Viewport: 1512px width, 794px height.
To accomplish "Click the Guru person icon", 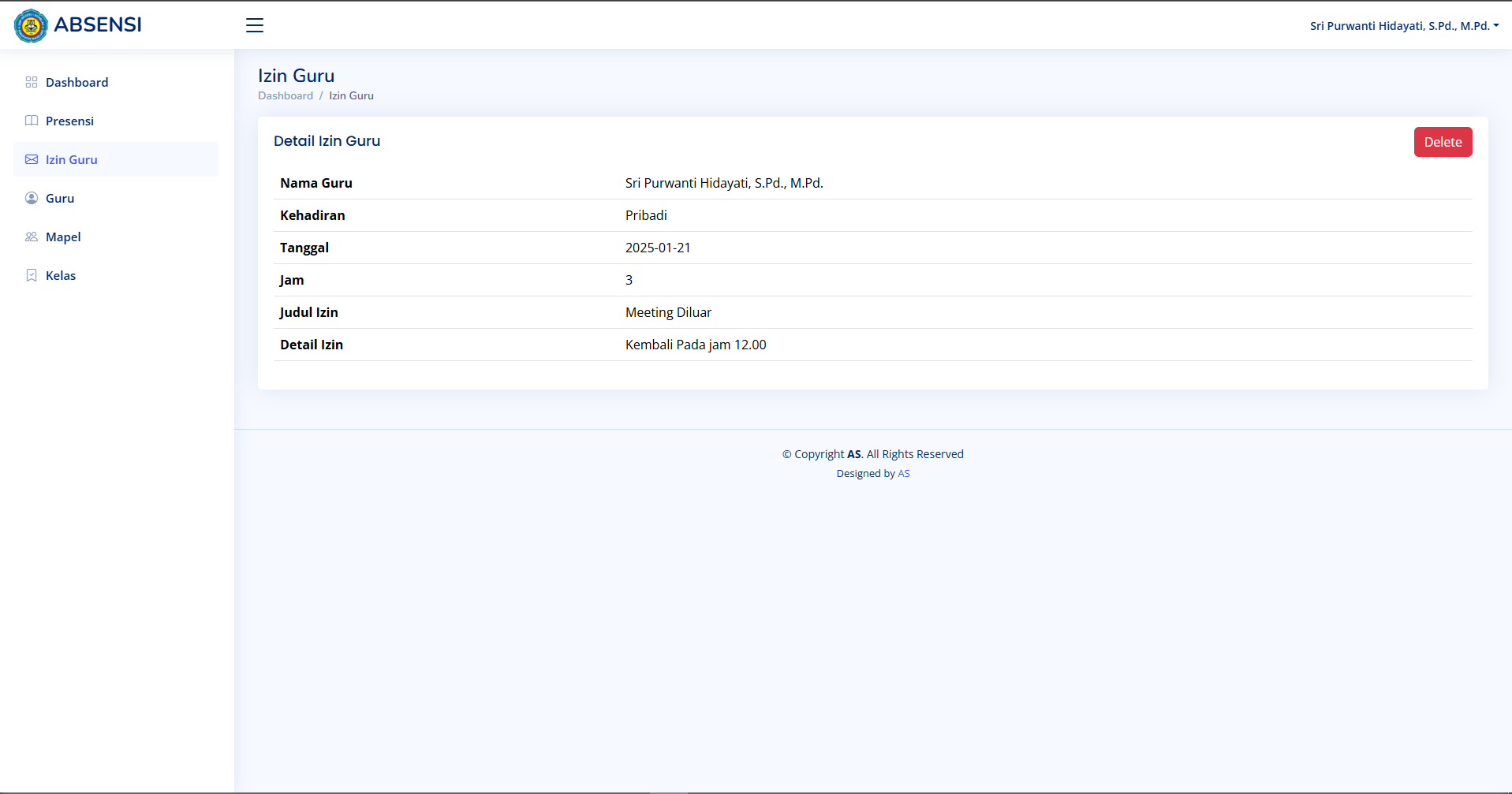I will coord(32,198).
